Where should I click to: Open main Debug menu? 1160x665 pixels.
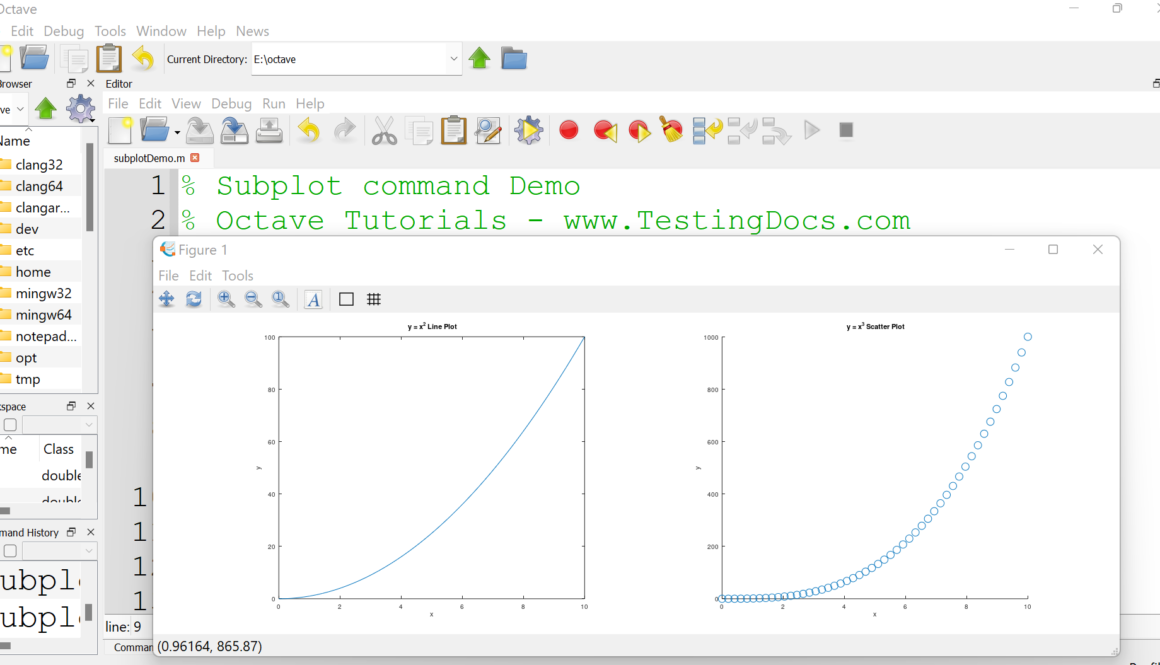(x=64, y=31)
